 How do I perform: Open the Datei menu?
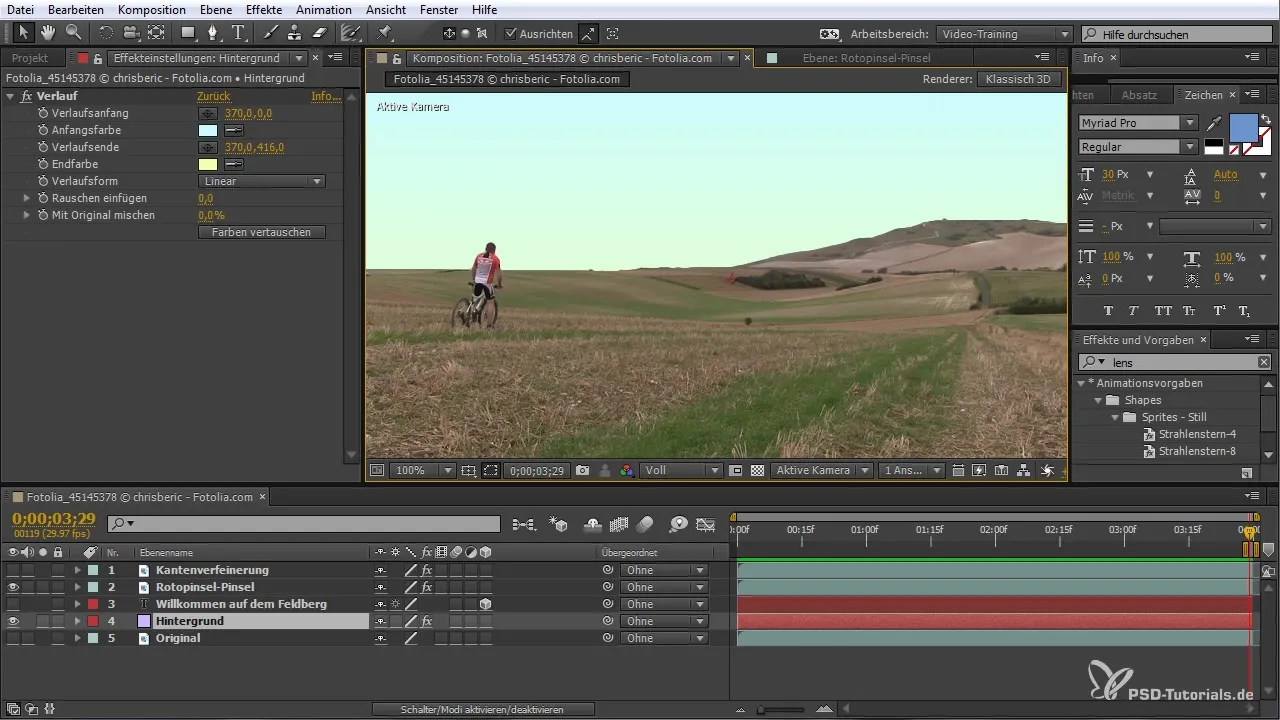(20, 9)
